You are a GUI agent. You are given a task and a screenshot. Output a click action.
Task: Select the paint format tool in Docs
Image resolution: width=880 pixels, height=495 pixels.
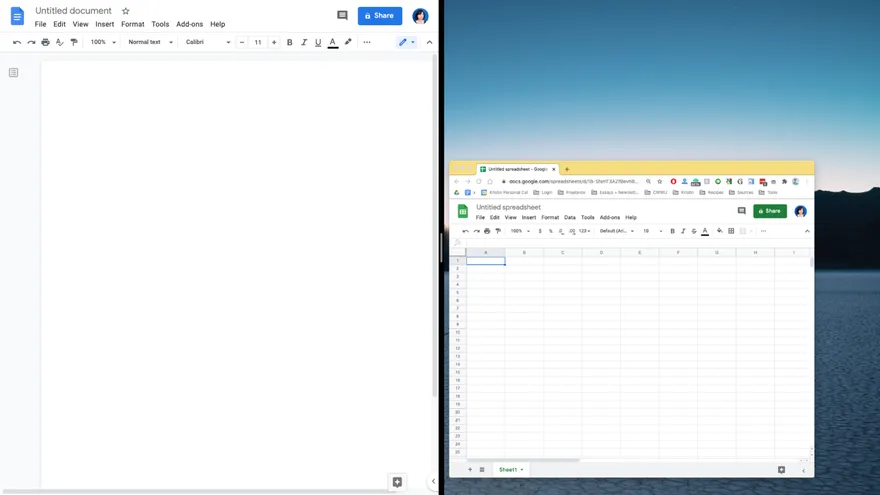[x=74, y=42]
